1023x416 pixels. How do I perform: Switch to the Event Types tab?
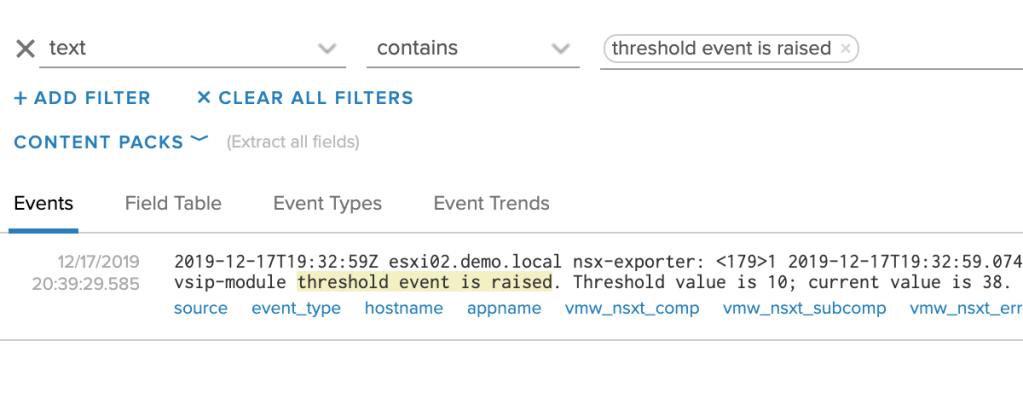[327, 203]
